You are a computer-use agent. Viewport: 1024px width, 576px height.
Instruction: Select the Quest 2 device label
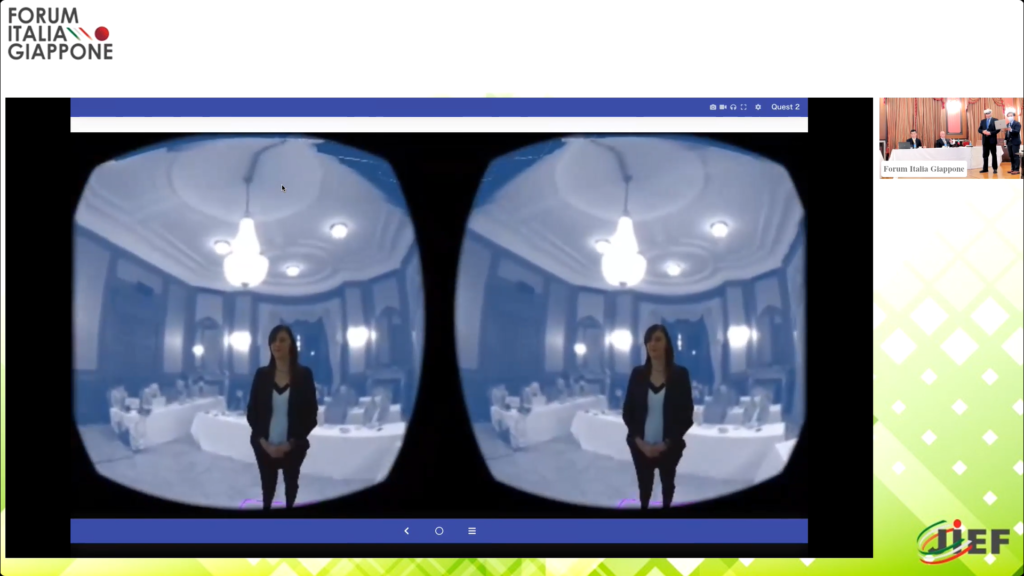785,107
